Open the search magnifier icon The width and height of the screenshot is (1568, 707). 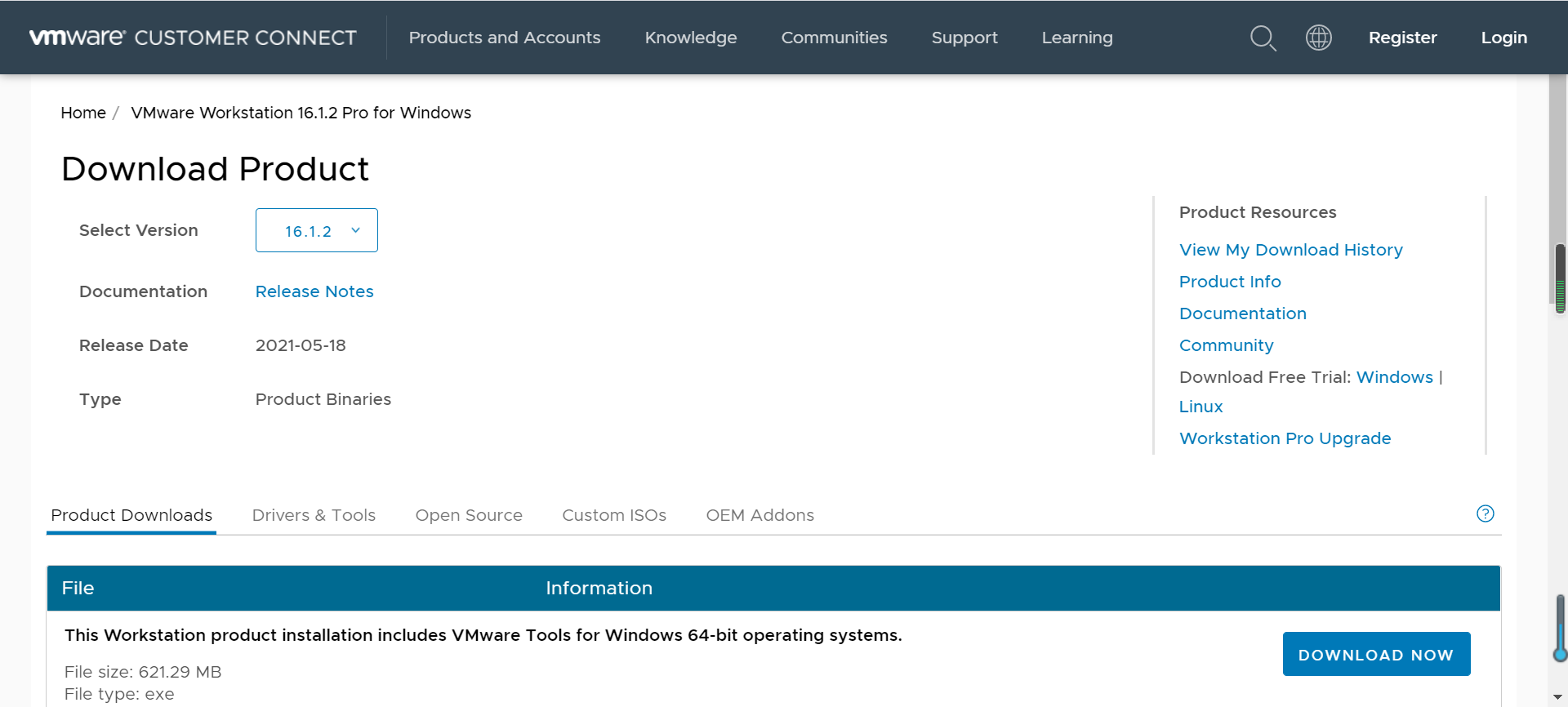coord(1263,38)
